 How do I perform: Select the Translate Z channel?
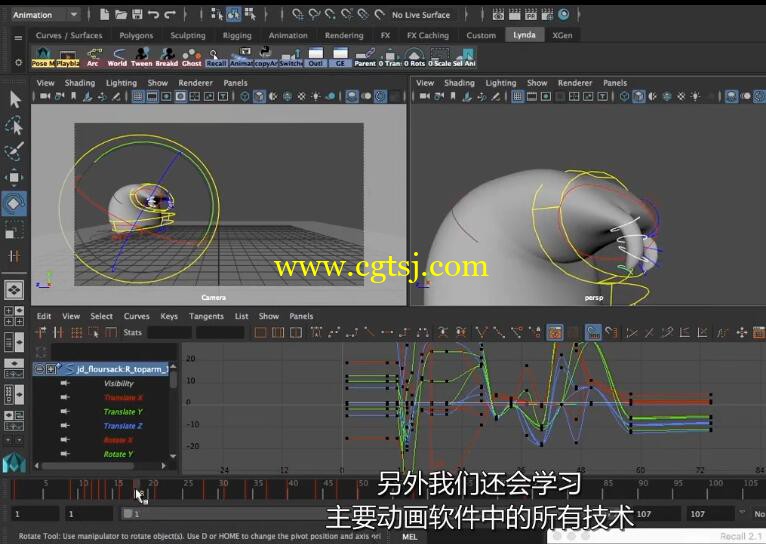click(x=123, y=426)
